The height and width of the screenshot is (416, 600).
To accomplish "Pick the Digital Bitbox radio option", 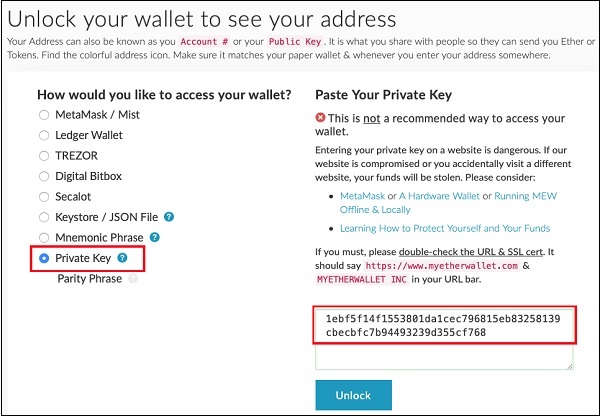I will point(44,176).
